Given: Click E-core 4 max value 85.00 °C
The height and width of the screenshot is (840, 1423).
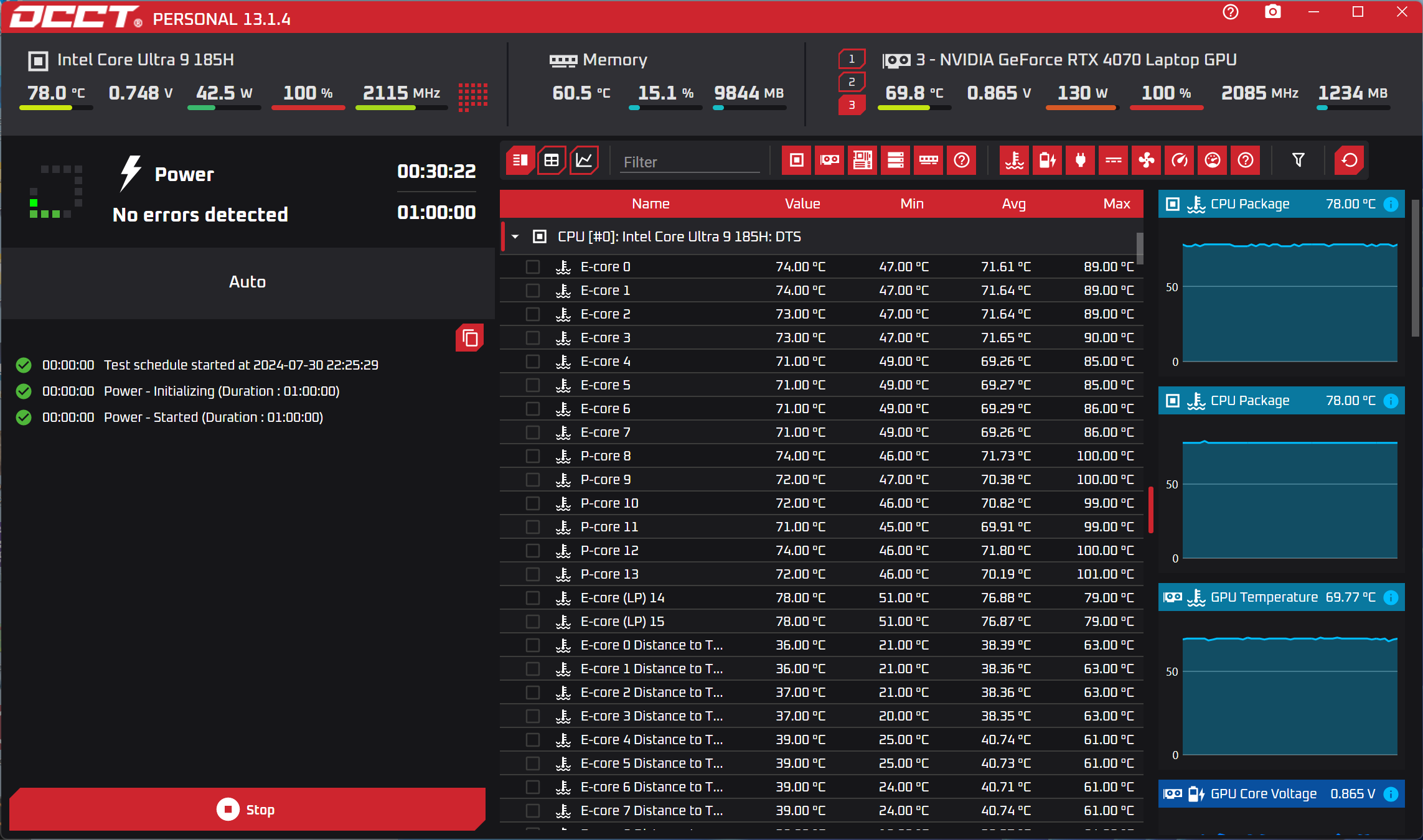Looking at the screenshot, I should 1109,362.
